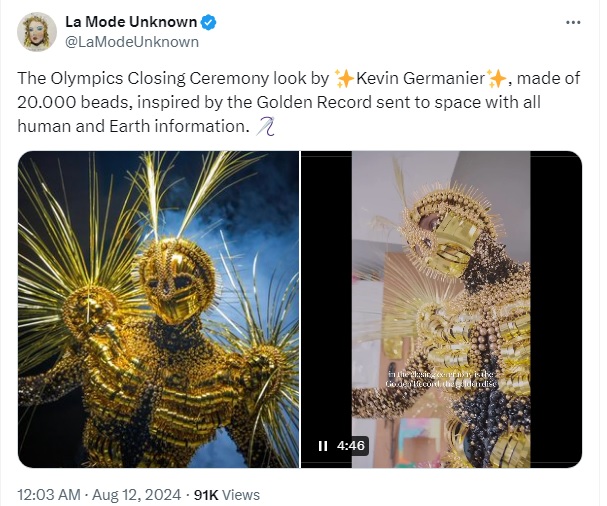Viewport: 607px width, 506px height.
Task: Open the La Mode Unknown display name
Action: pyautogui.click(x=131, y=22)
